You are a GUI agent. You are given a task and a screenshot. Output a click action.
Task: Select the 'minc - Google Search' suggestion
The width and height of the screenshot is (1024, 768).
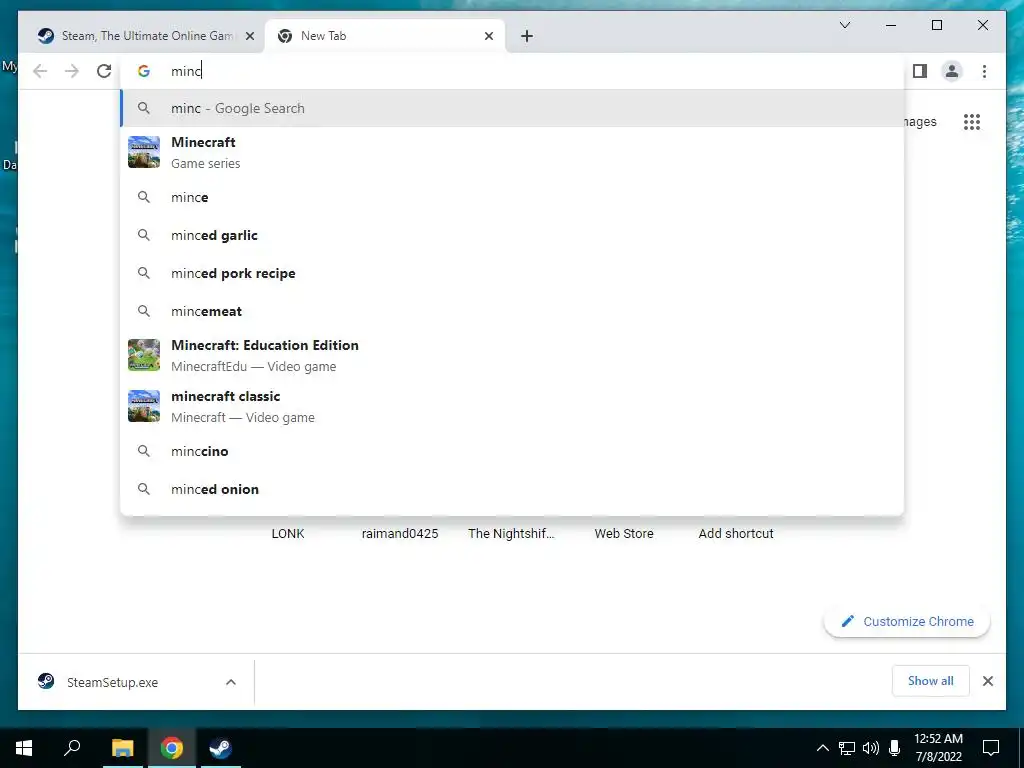512,108
